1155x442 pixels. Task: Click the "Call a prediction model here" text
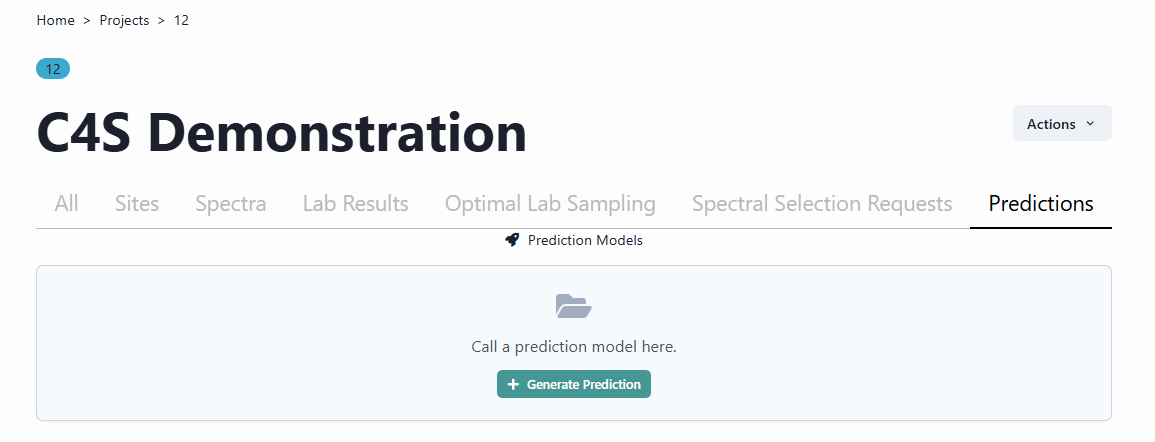point(574,347)
